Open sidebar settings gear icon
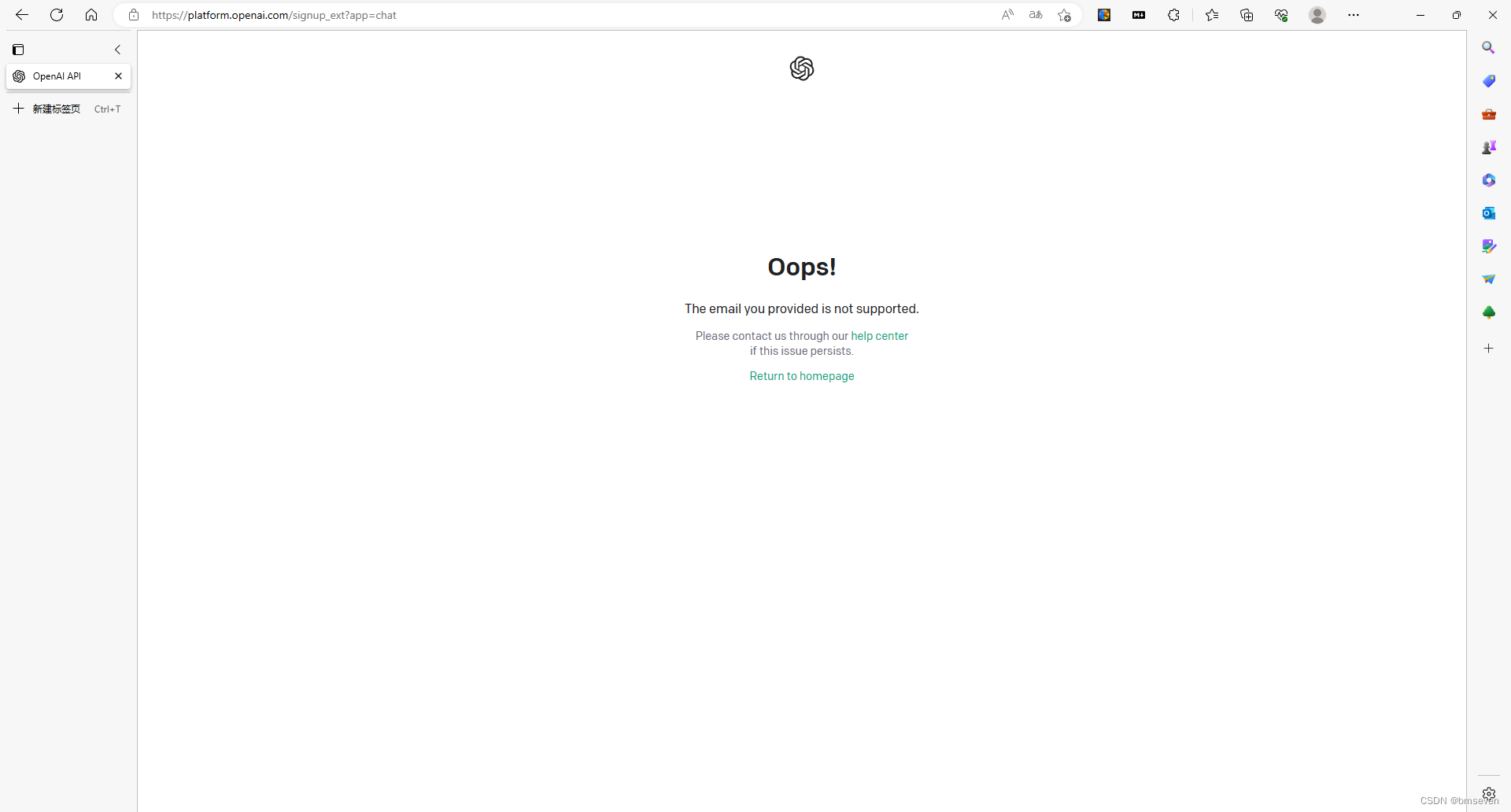 tap(1488, 793)
